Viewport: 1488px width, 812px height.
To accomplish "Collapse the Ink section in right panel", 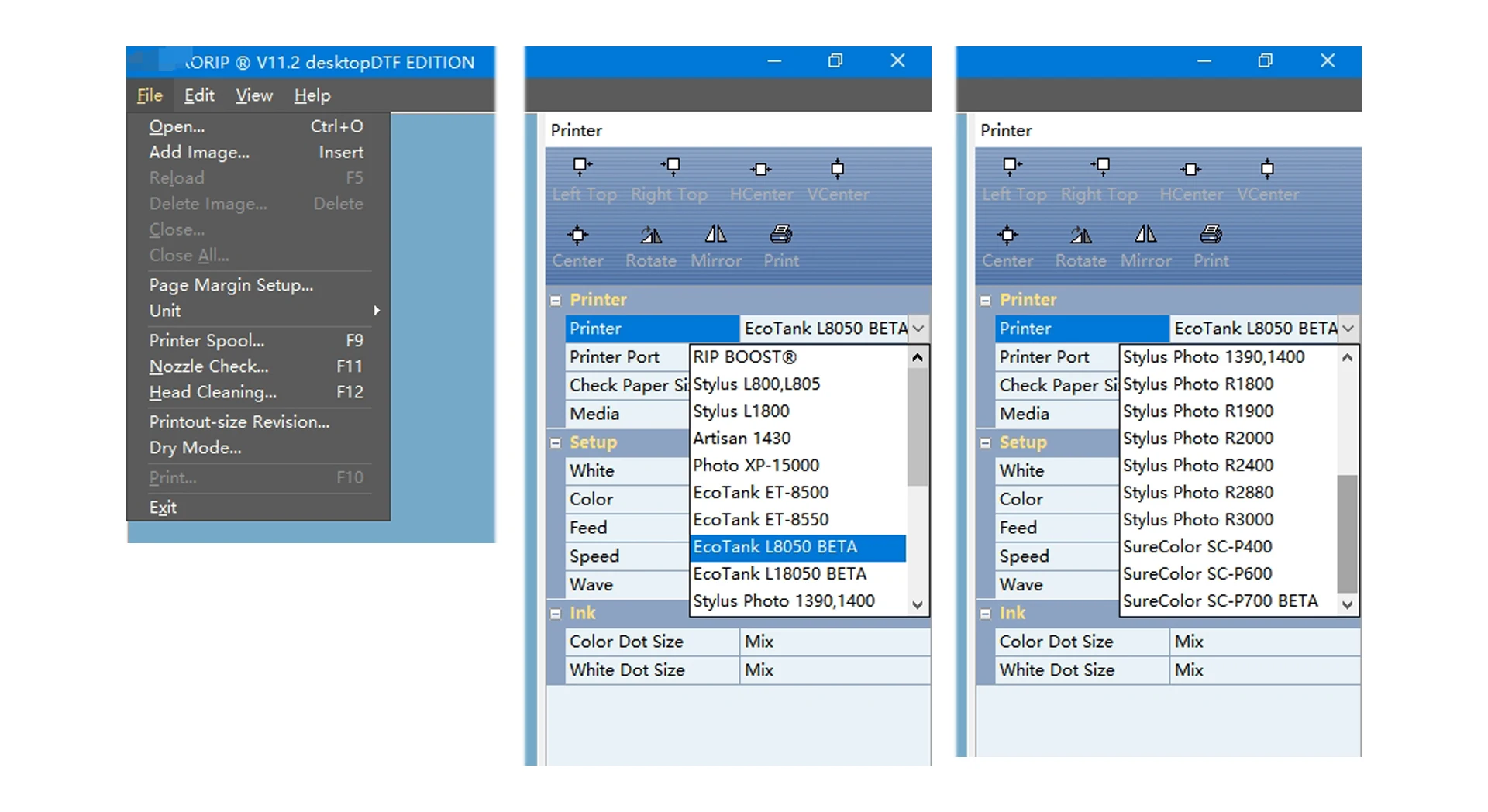I will [985, 614].
